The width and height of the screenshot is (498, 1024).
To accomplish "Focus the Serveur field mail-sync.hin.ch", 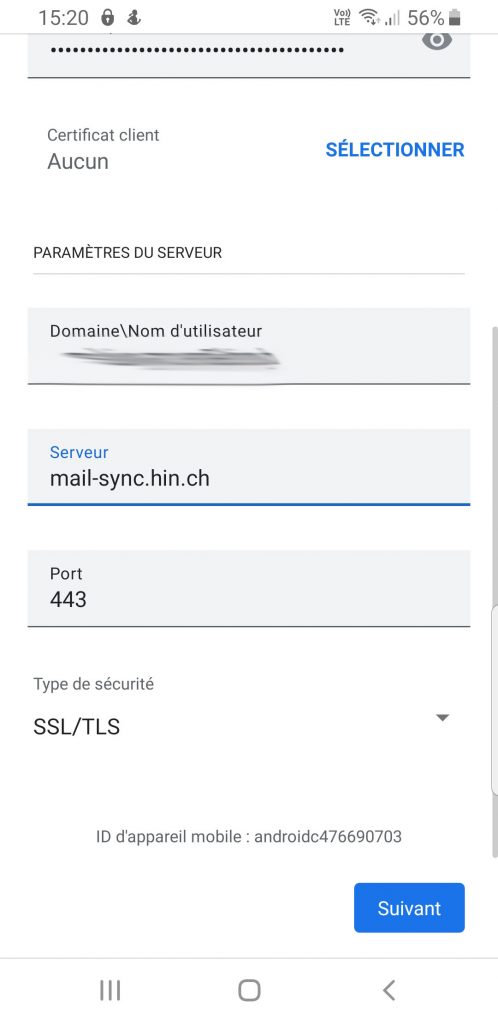I will tap(249, 467).
